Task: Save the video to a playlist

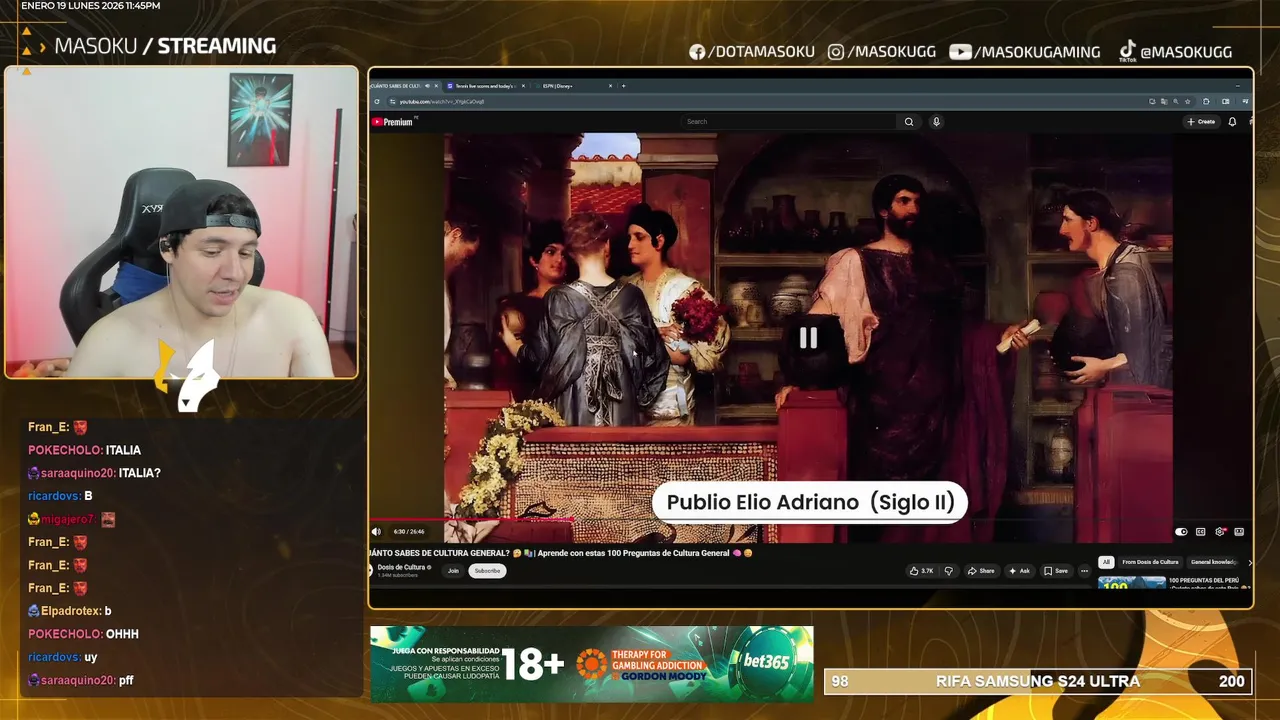Action: 1056,571
